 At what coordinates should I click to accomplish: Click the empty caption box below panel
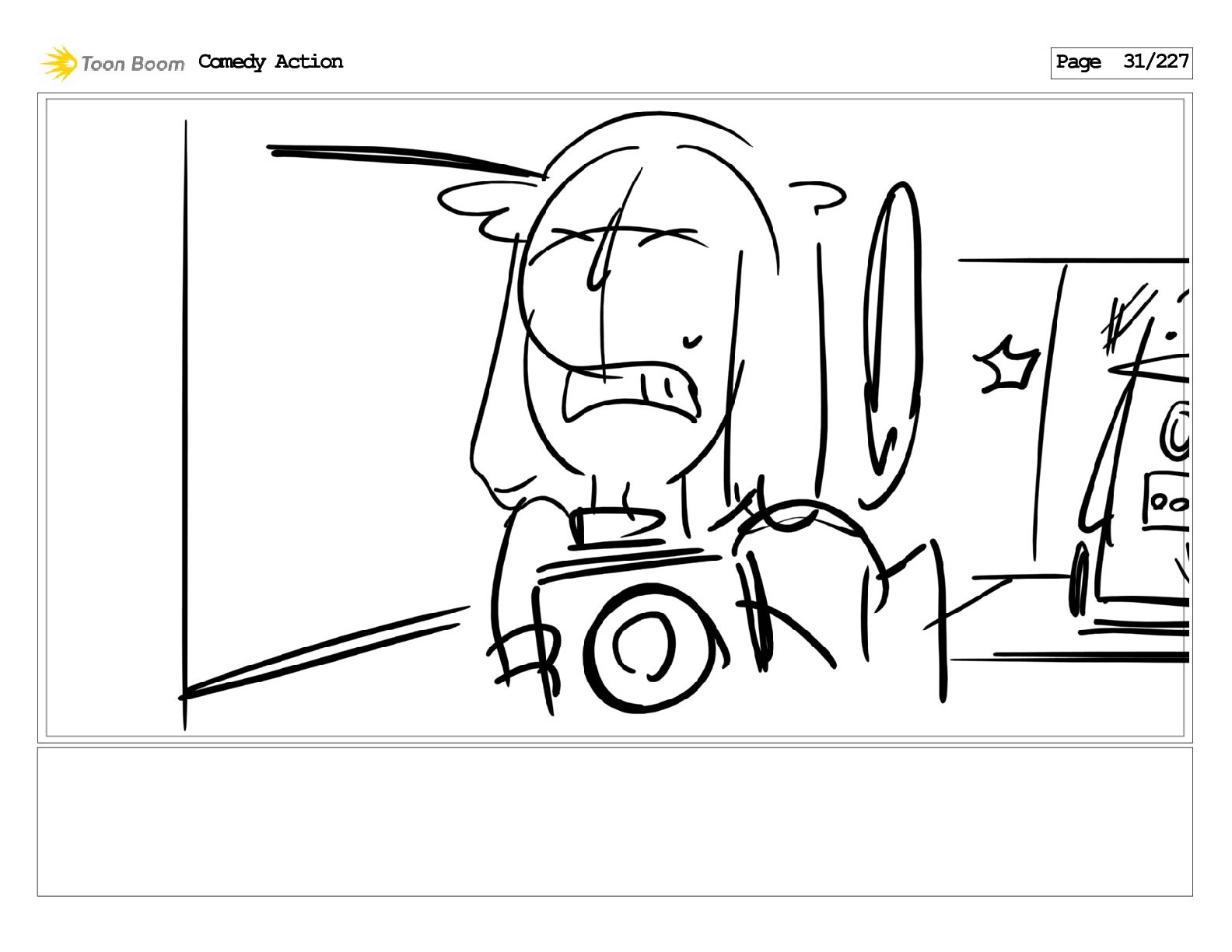click(x=615, y=821)
